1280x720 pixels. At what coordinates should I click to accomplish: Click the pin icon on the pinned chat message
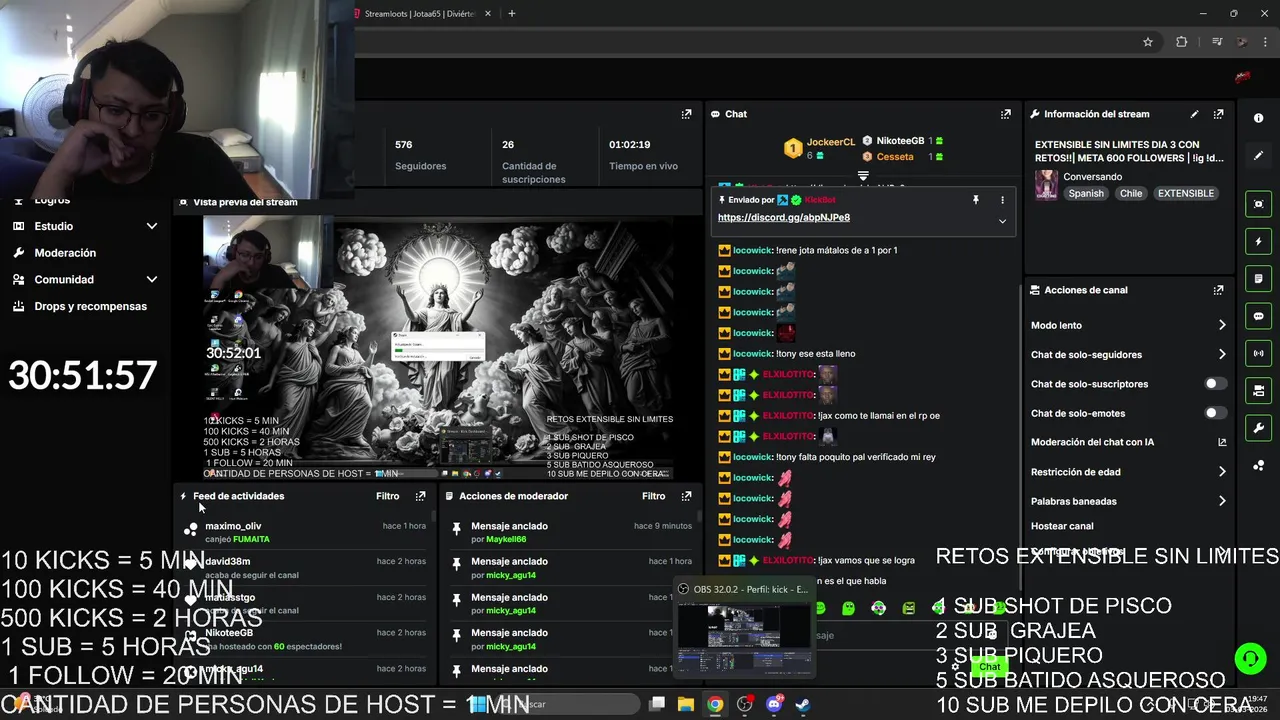[976, 200]
